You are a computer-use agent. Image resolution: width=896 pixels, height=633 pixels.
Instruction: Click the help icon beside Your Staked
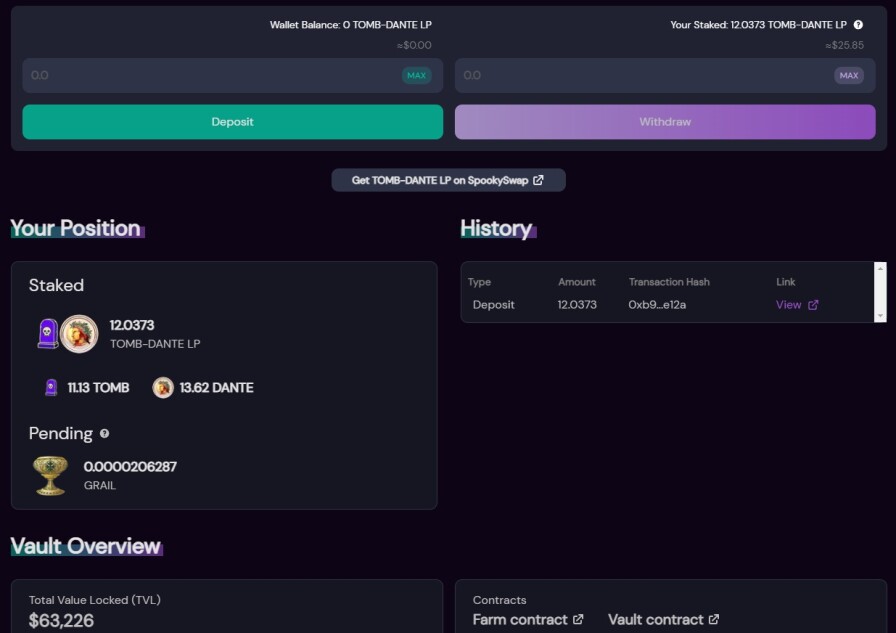pyautogui.click(x=858, y=25)
